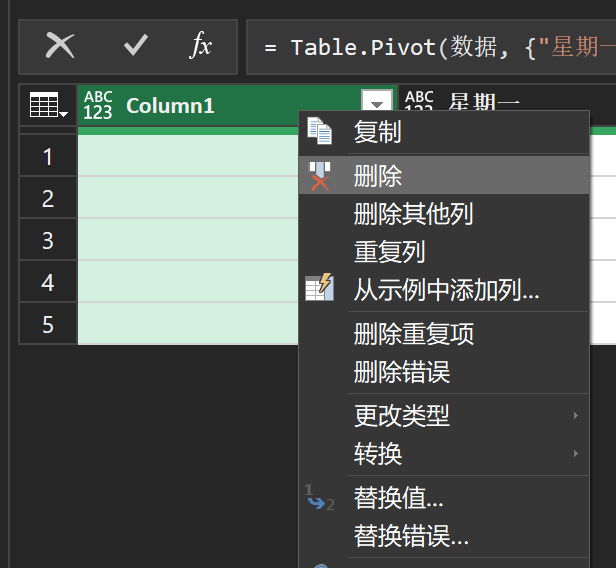Select row number 3 header

(x=48, y=240)
